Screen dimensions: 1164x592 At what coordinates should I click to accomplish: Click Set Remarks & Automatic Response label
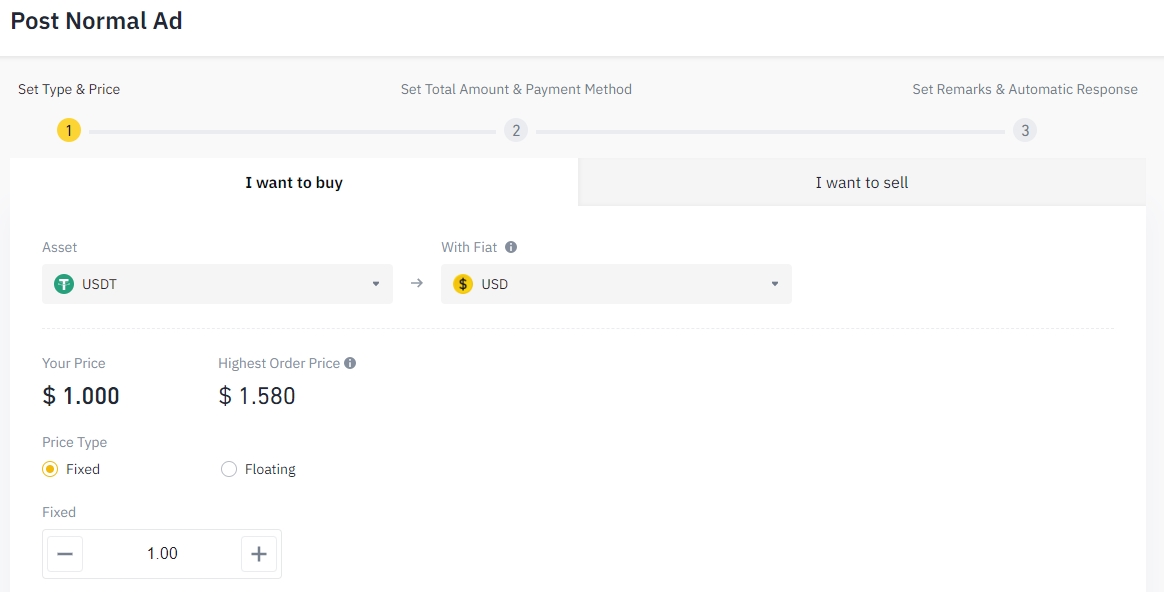pos(1024,89)
